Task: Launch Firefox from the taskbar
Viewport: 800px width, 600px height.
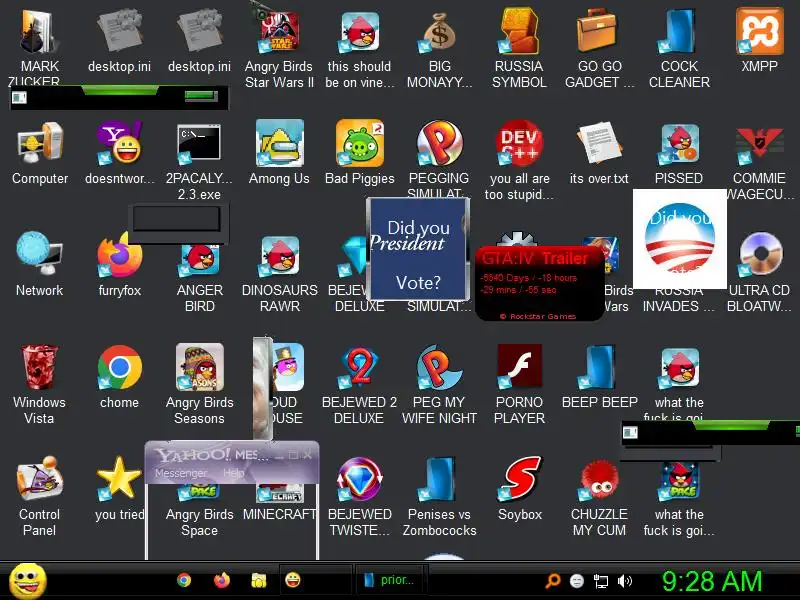Action: [222, 580]
